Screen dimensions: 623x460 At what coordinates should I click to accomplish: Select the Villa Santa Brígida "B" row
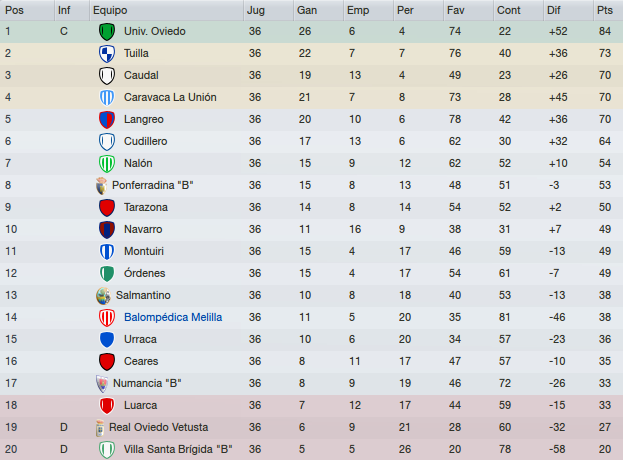[x=312, y=449]
